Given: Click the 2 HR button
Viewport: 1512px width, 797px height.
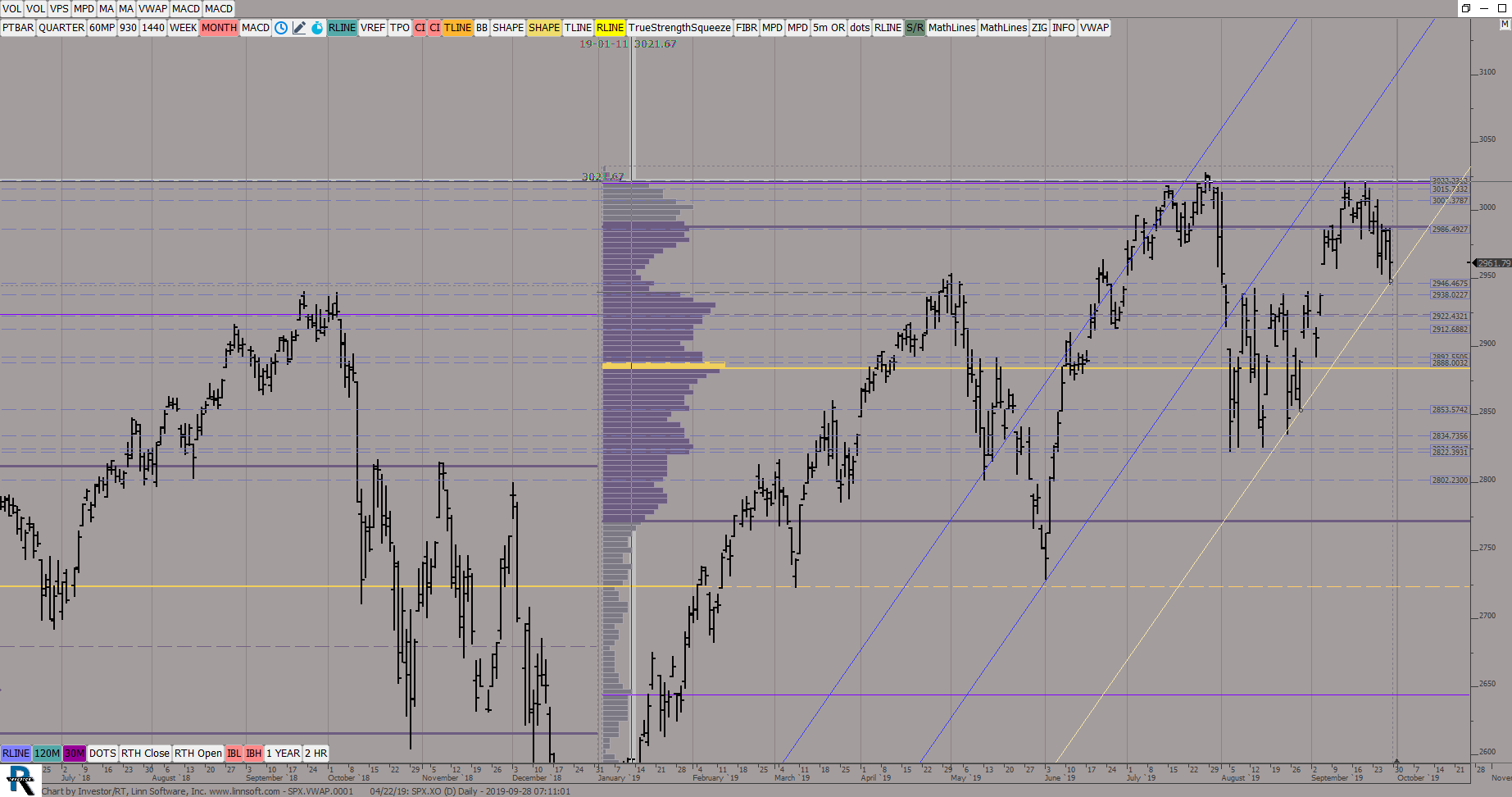Looking at the screenshot, I should (x=316, y=754).
